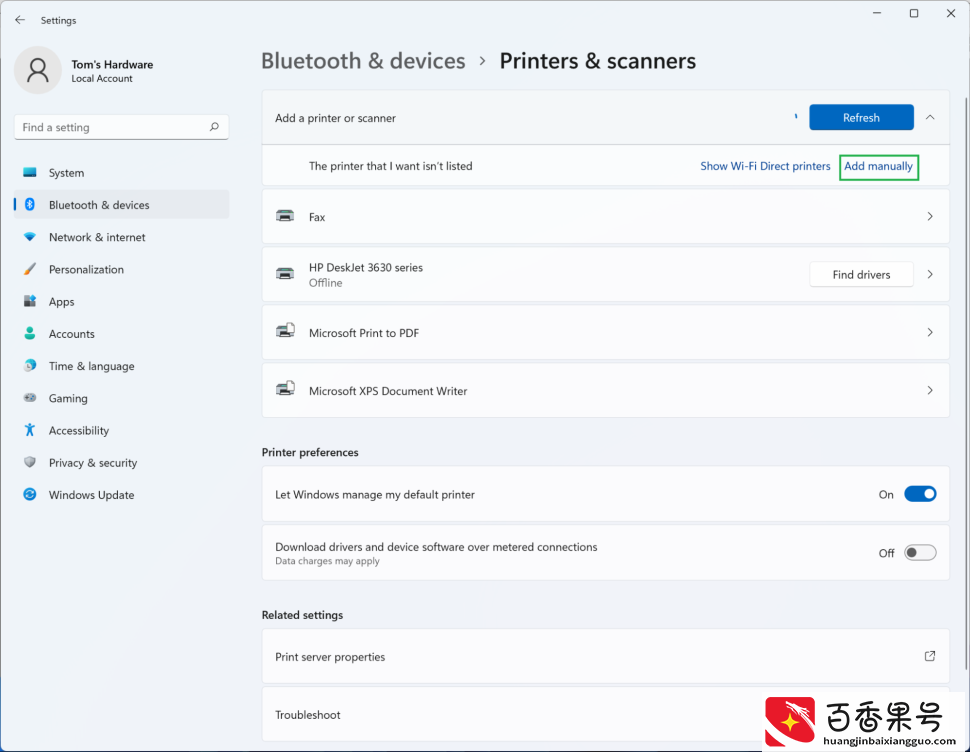Click the Microsoft Print to PDF label
Viewport: 970px width, 752px height.
point(364,333)
